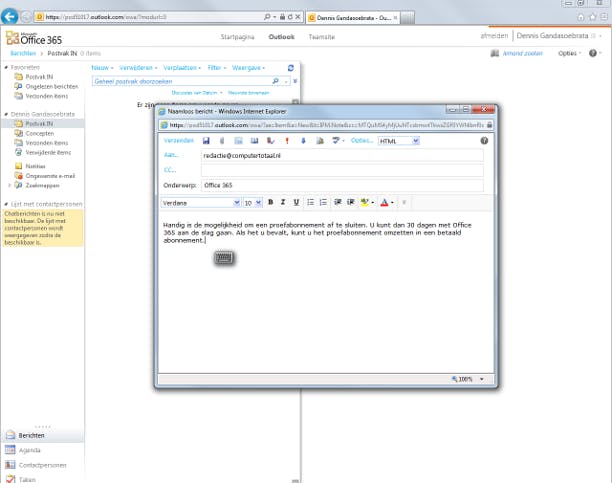Open the address book icon in compose toolbar

(x=254, y=141)
